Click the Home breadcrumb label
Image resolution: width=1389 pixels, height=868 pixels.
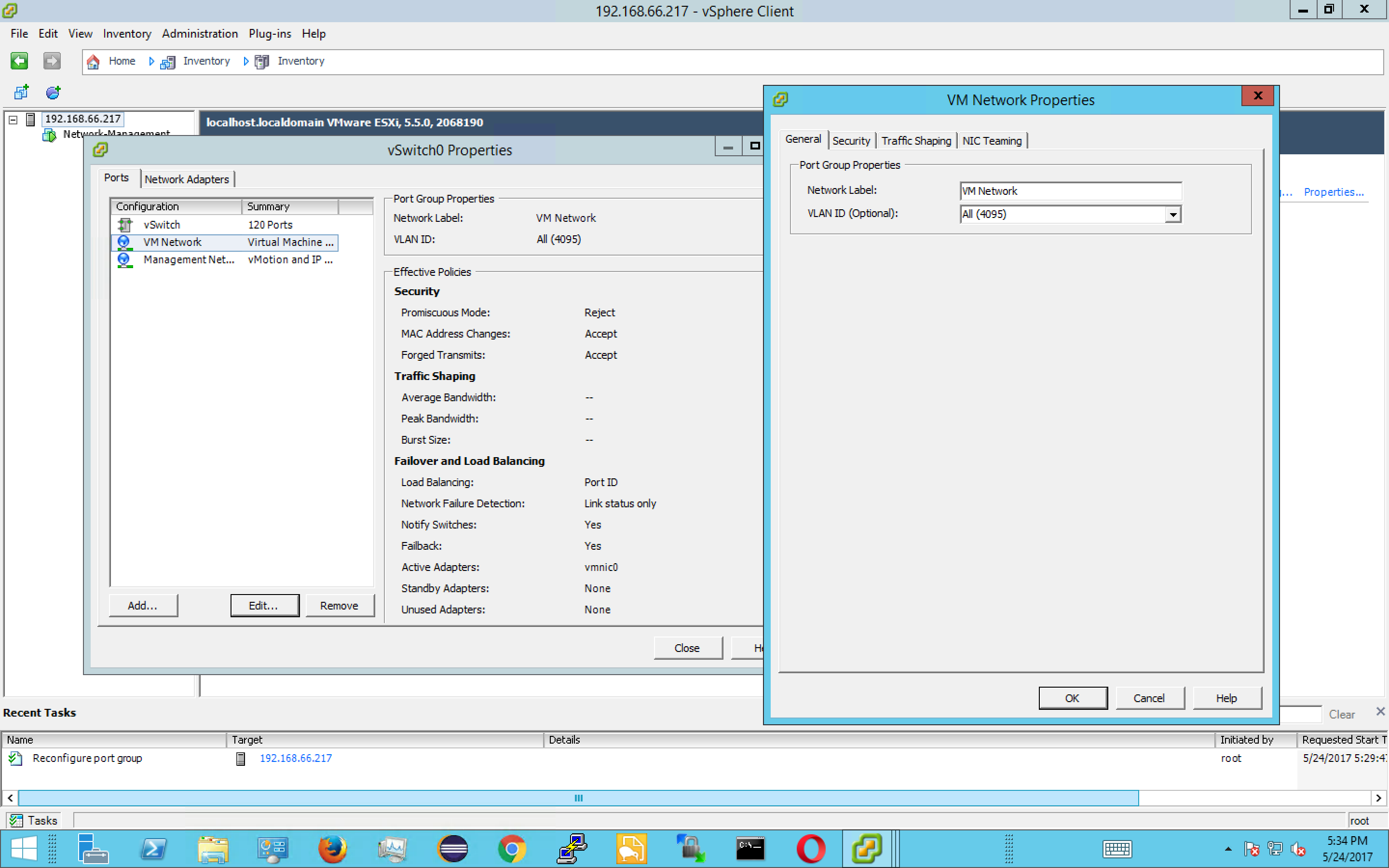coord(122,61)
